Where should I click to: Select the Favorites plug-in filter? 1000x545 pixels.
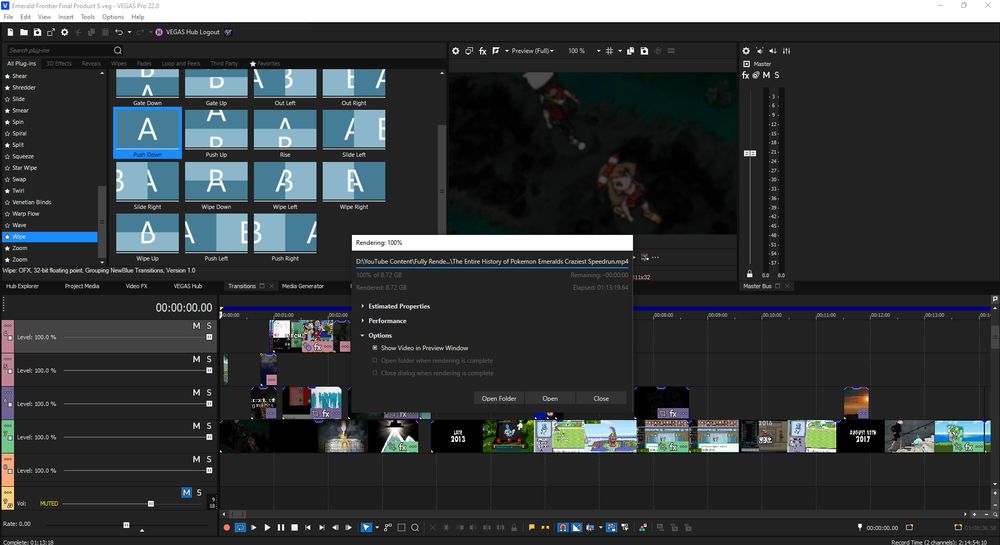coord(265,64)
